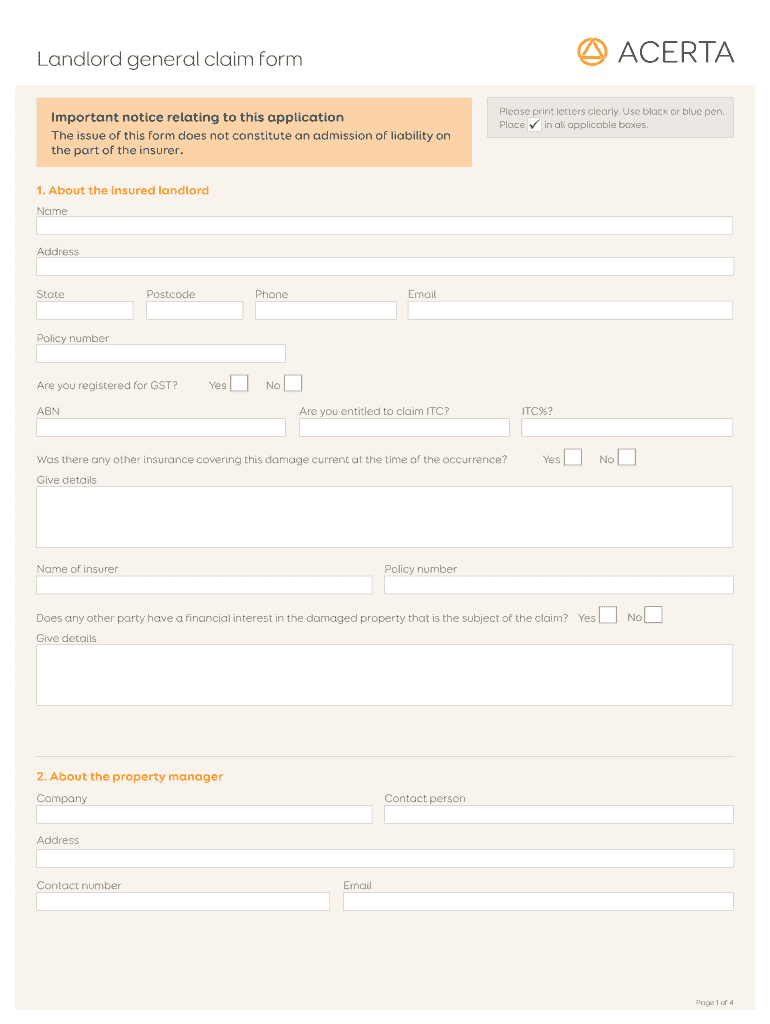770x1024 pixels.
Task: Select the ITC% input field
Action: 626,428
